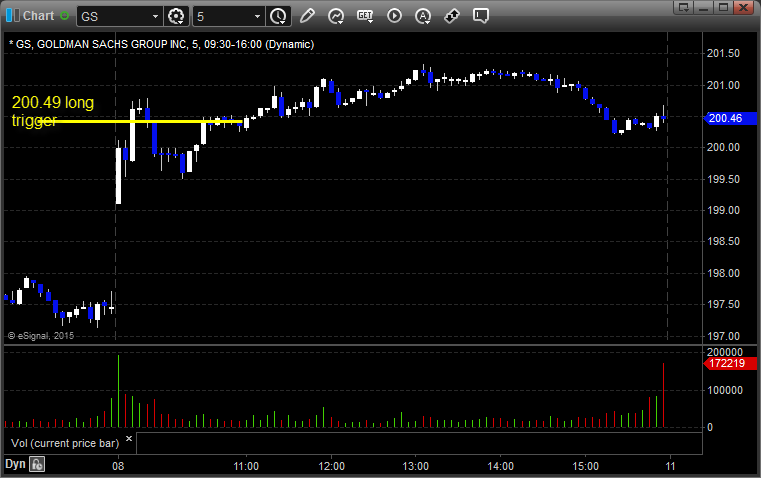761x478 pixels.
Task: Open the time template clock menu
Action: click(x=279, y=16)
